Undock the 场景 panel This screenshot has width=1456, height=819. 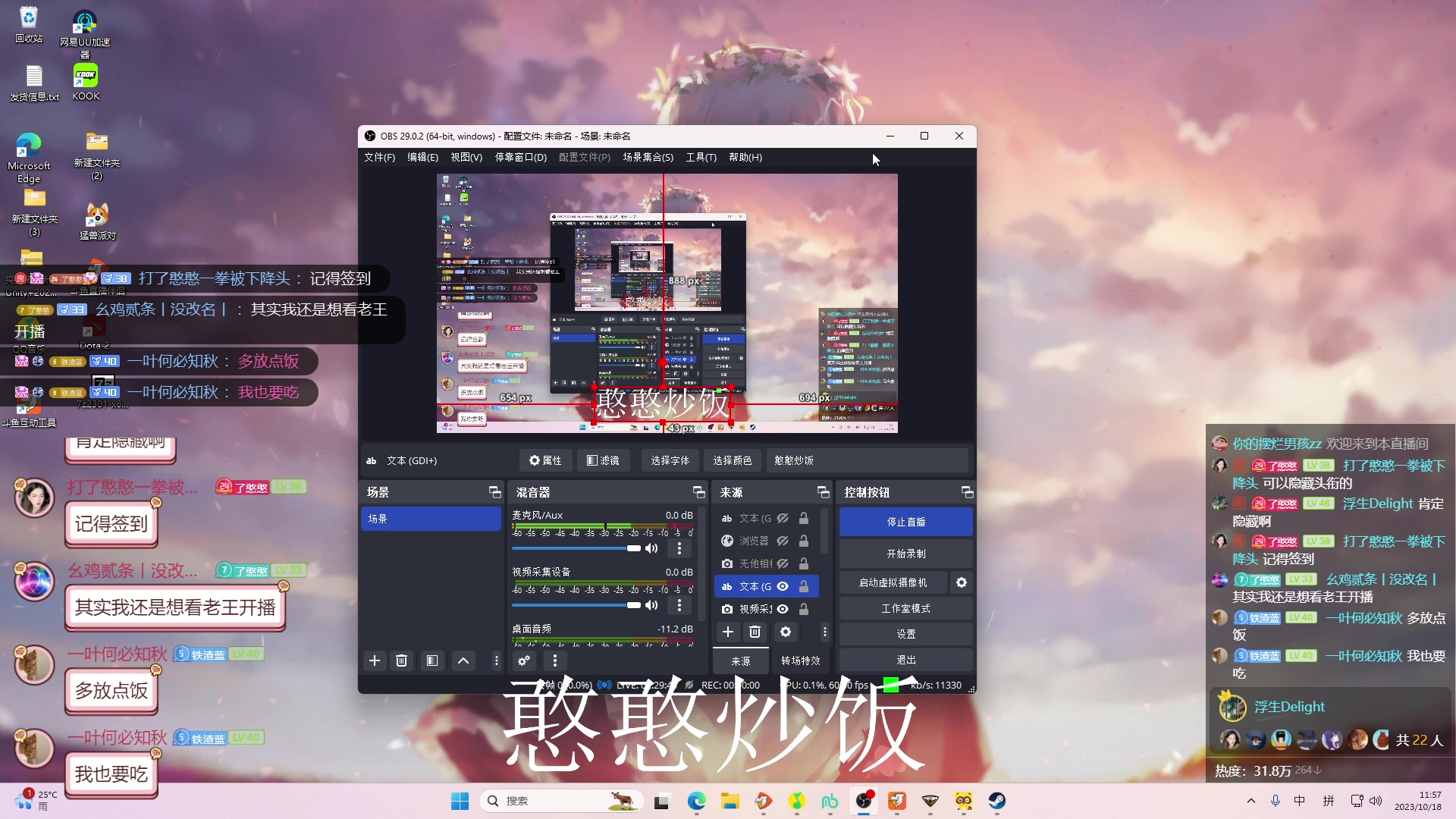click(x=495, y=492)
